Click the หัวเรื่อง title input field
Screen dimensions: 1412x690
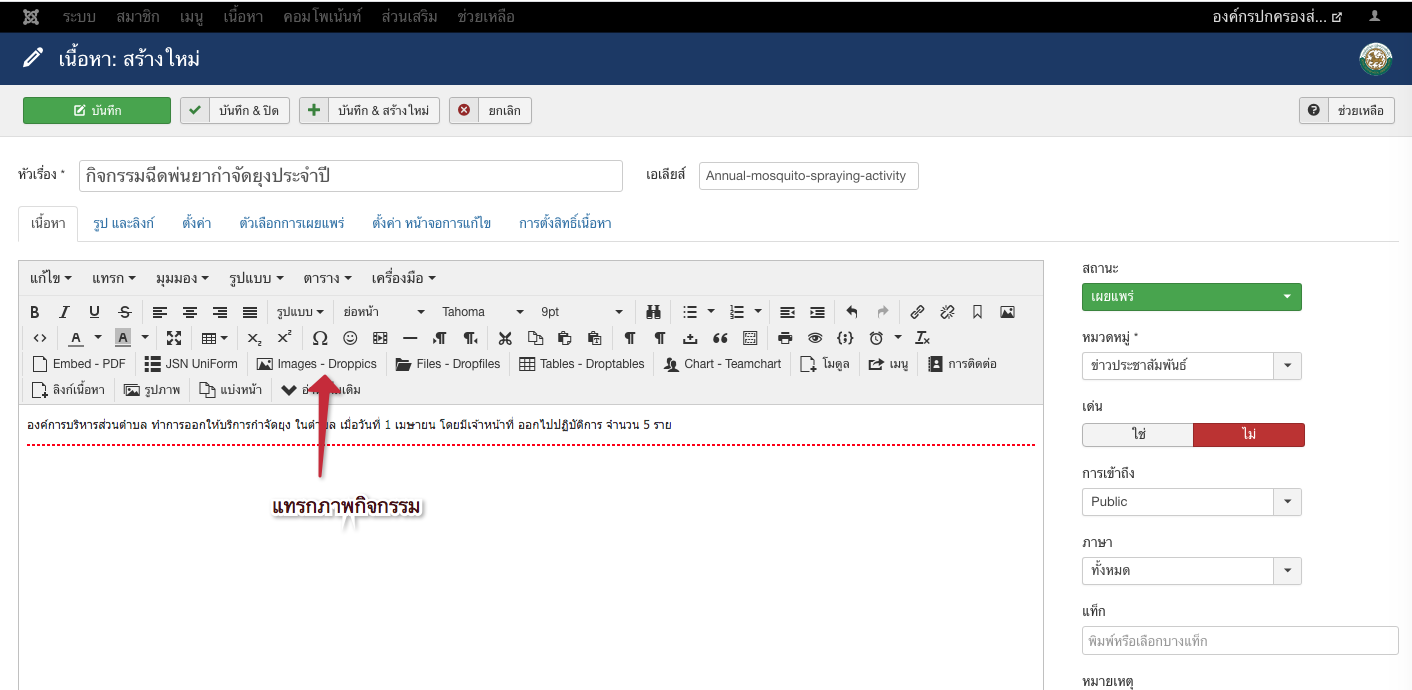350,176
